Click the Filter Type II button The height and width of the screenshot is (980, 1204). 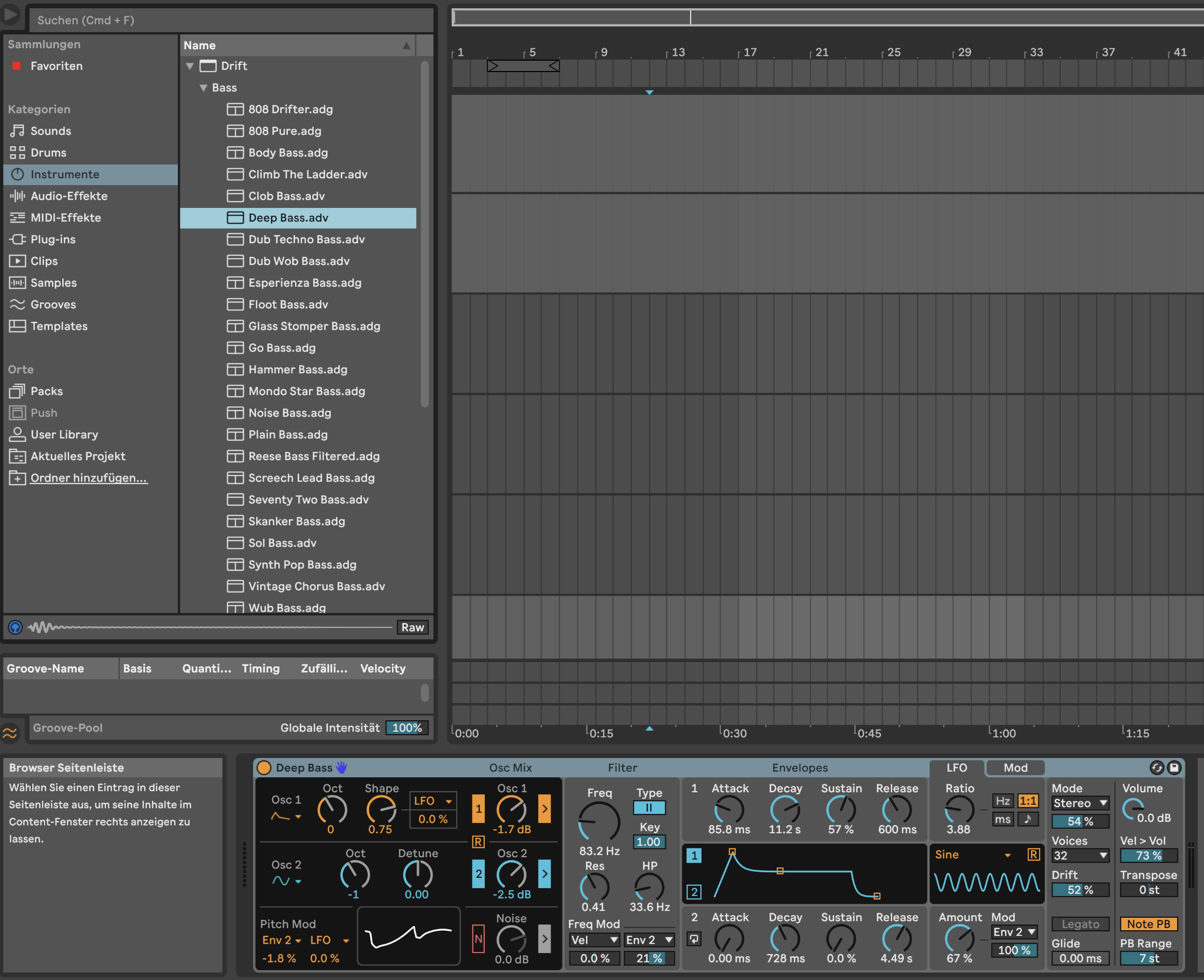point(649,808)
